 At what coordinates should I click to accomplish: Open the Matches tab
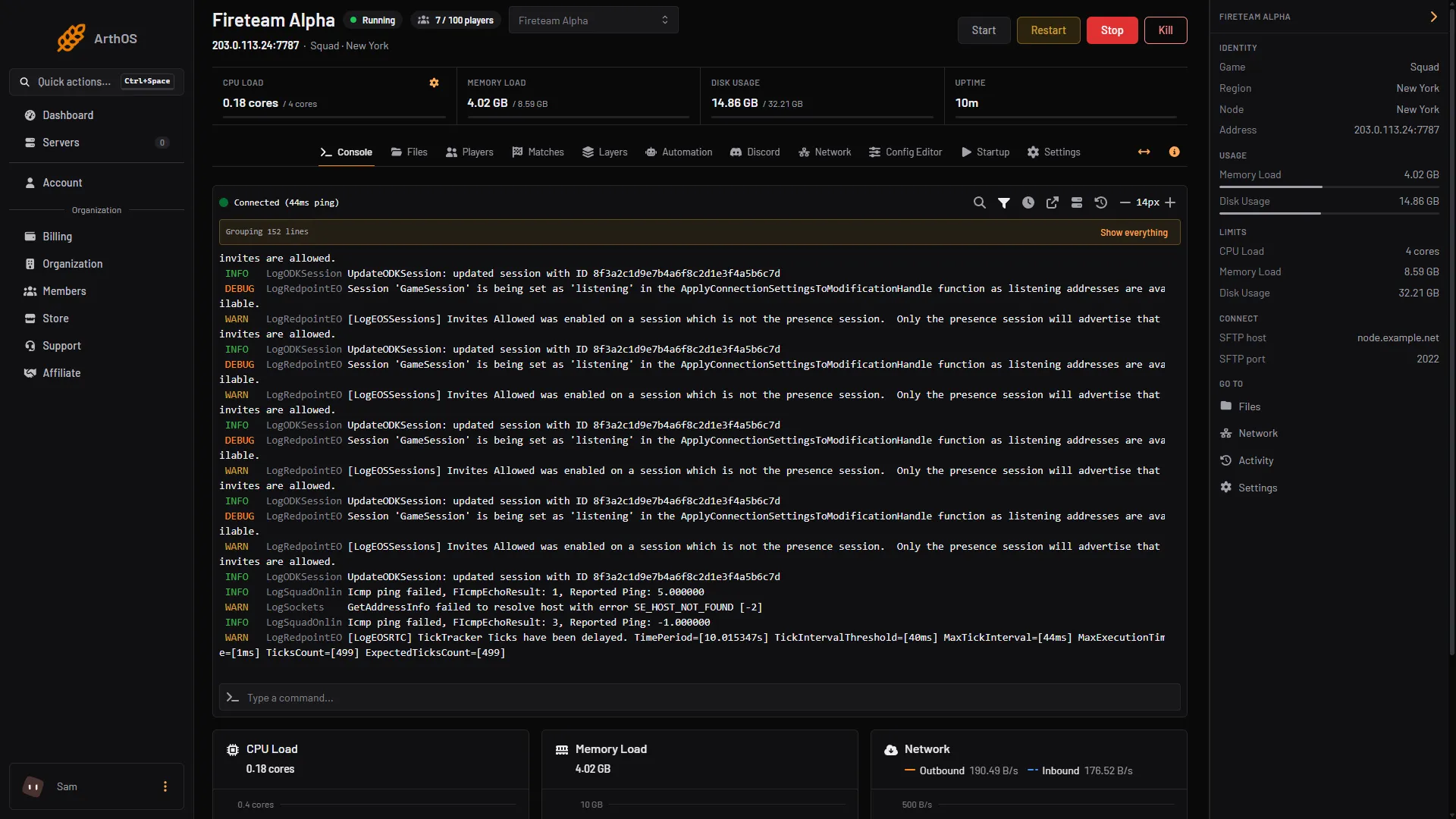(538, 152)
